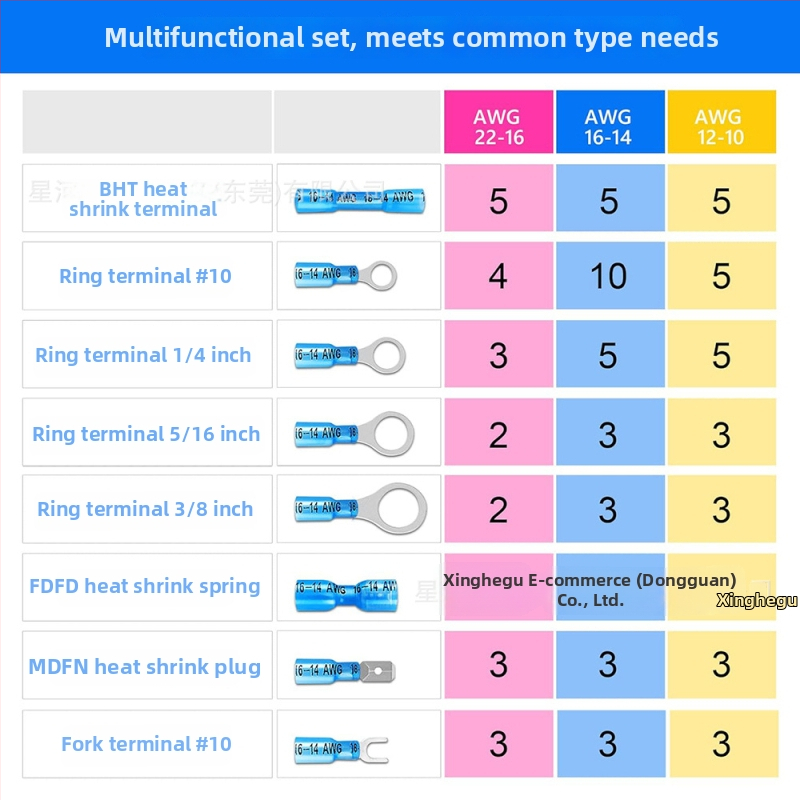Viewport: 800px width, 800px height.
Task: Click the "FDFD heat shrink spring" label
Action: point(145,586)
